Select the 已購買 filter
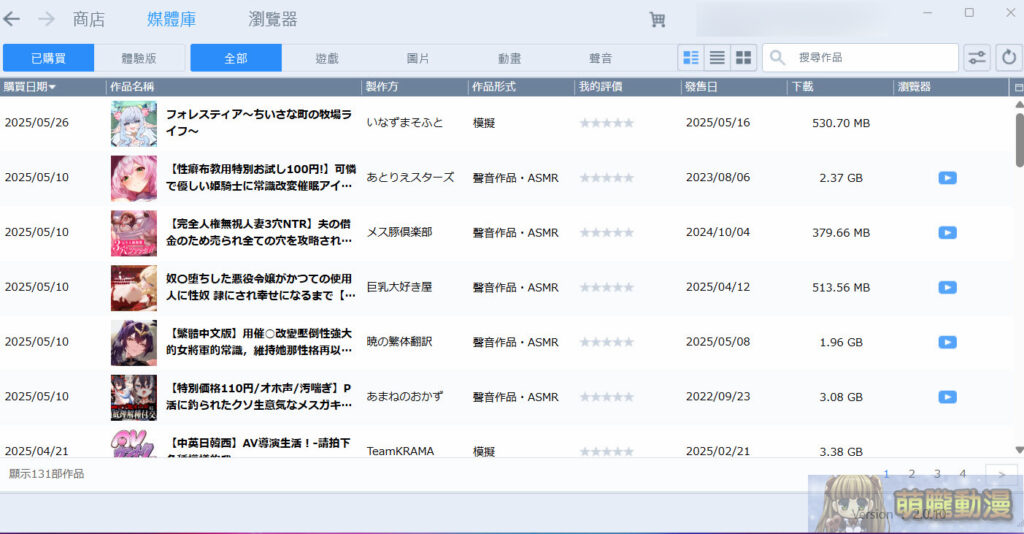The width and height of the screenshot is (1024, 534). pyautogui.click(x=48, y=58)
